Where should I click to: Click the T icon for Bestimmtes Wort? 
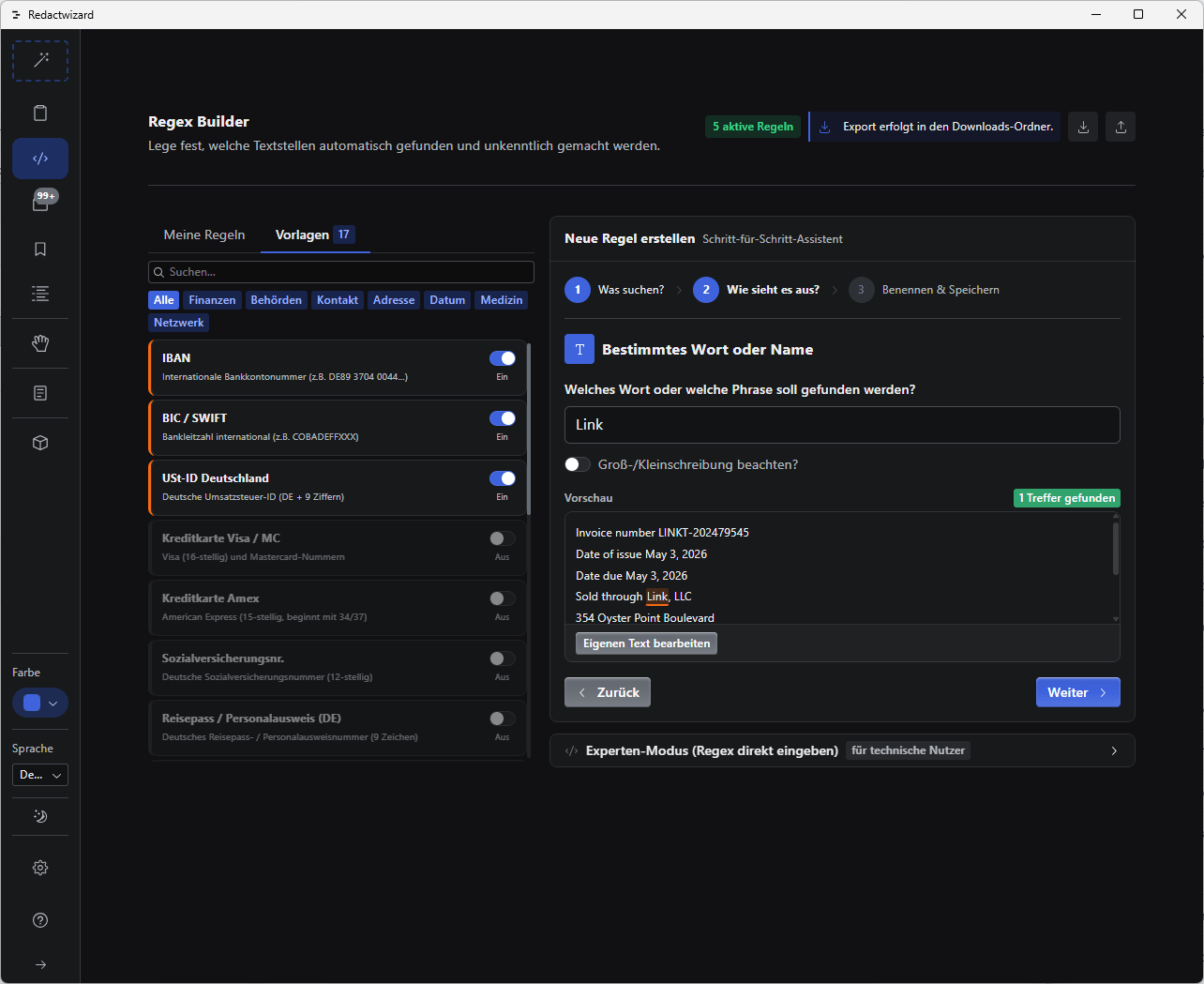point(579,349)
